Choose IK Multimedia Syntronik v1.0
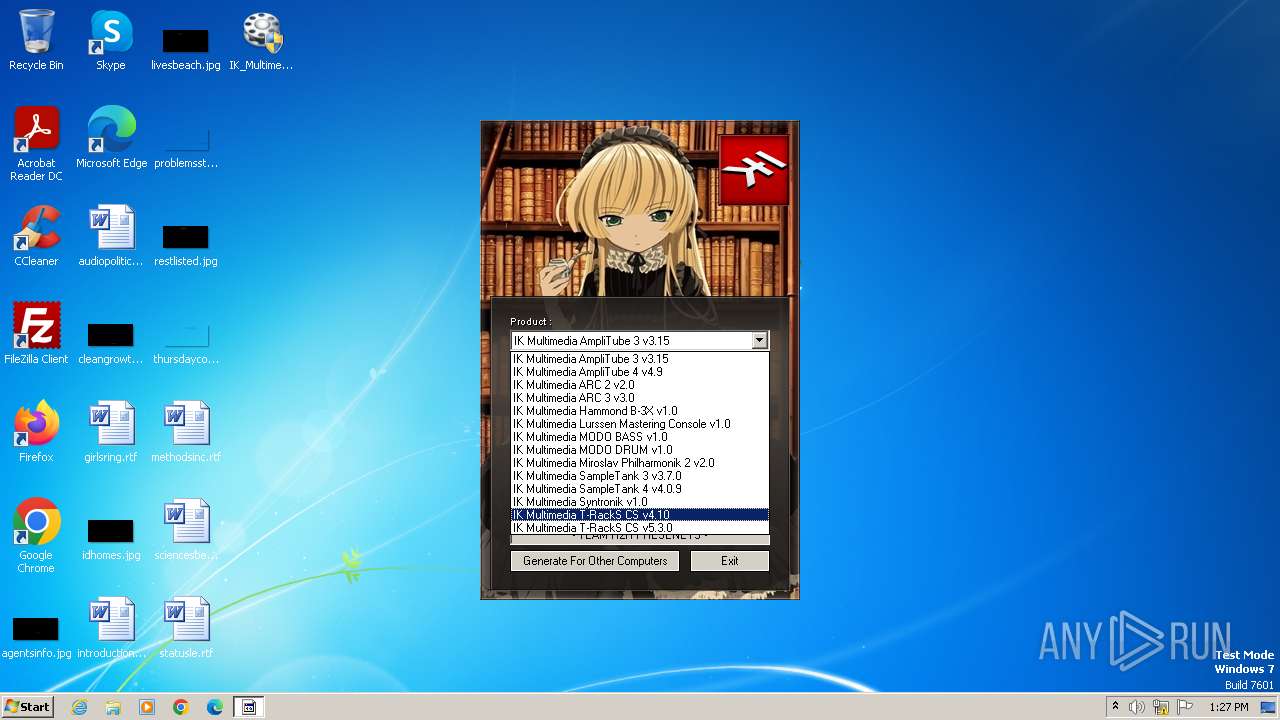 tap(640, 502)
